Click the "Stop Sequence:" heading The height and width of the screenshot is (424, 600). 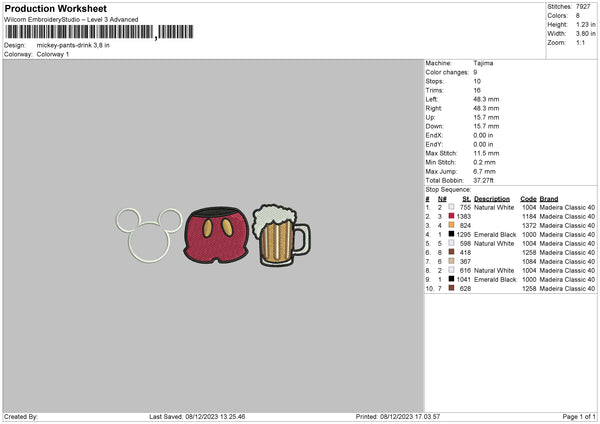pos(448,190)
